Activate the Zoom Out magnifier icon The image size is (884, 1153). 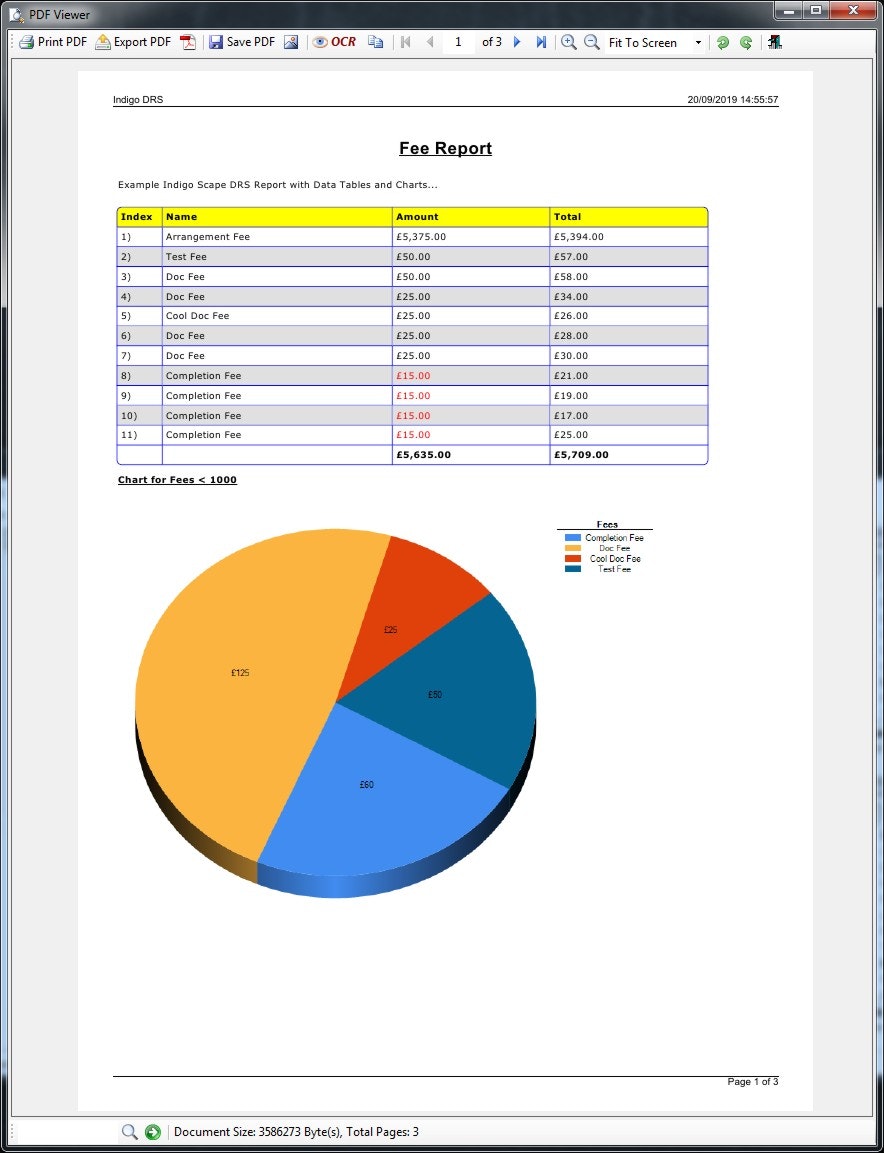pos(592,42)
